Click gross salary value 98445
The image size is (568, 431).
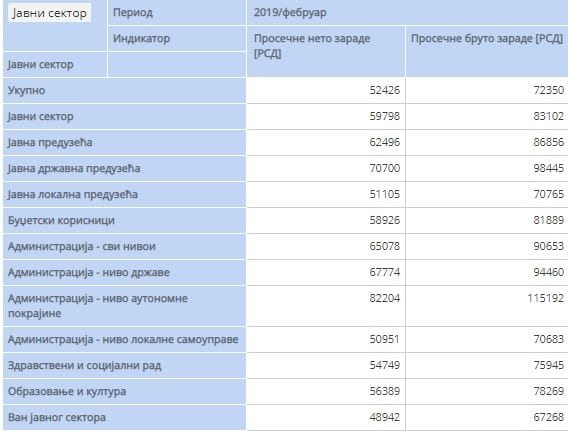548,168
